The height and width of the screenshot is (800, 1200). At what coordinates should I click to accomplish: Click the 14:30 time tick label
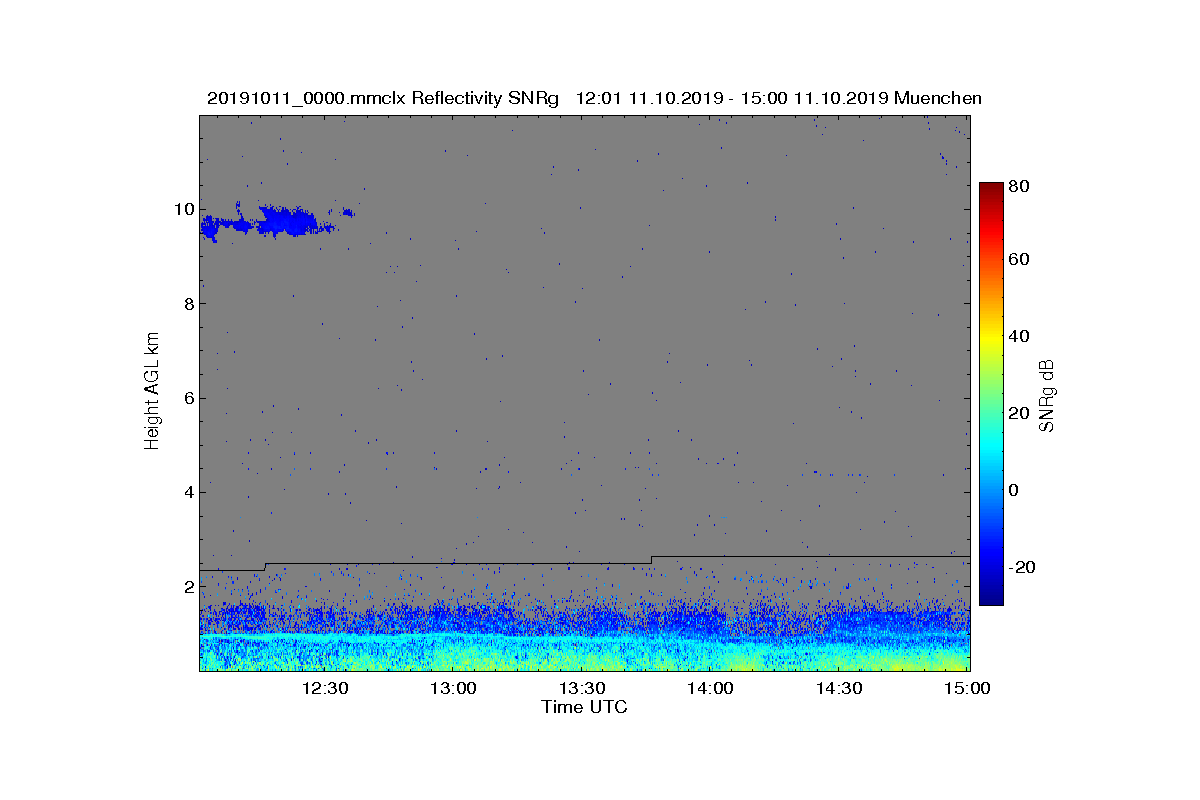click(x=839, y=688)
